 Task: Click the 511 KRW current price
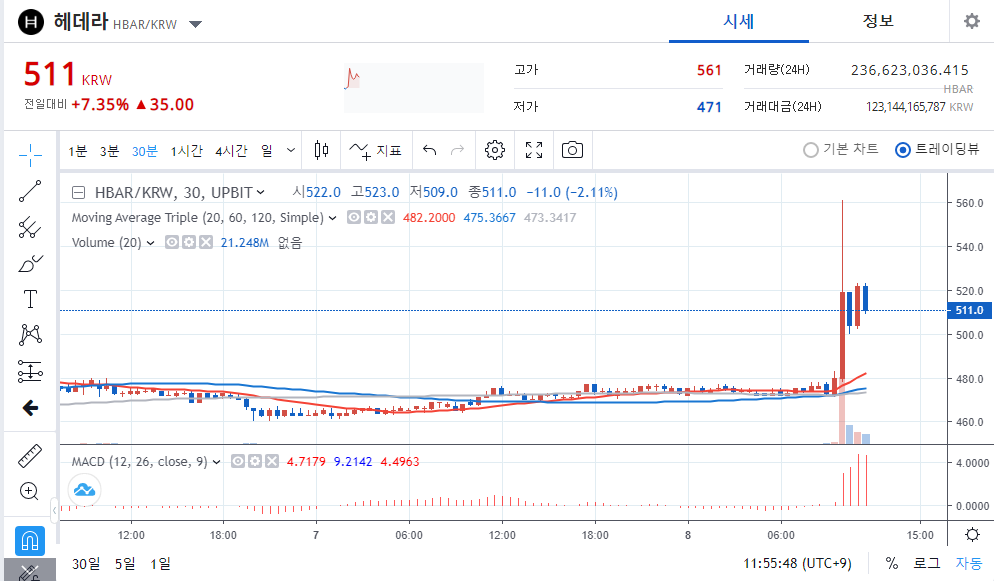[x=67, y=74]
